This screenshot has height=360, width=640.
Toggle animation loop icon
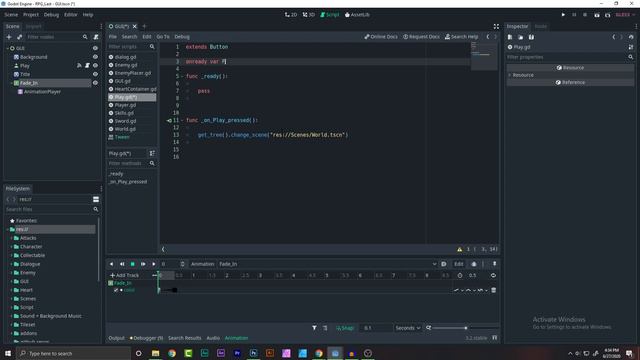[x=493, y=276]
